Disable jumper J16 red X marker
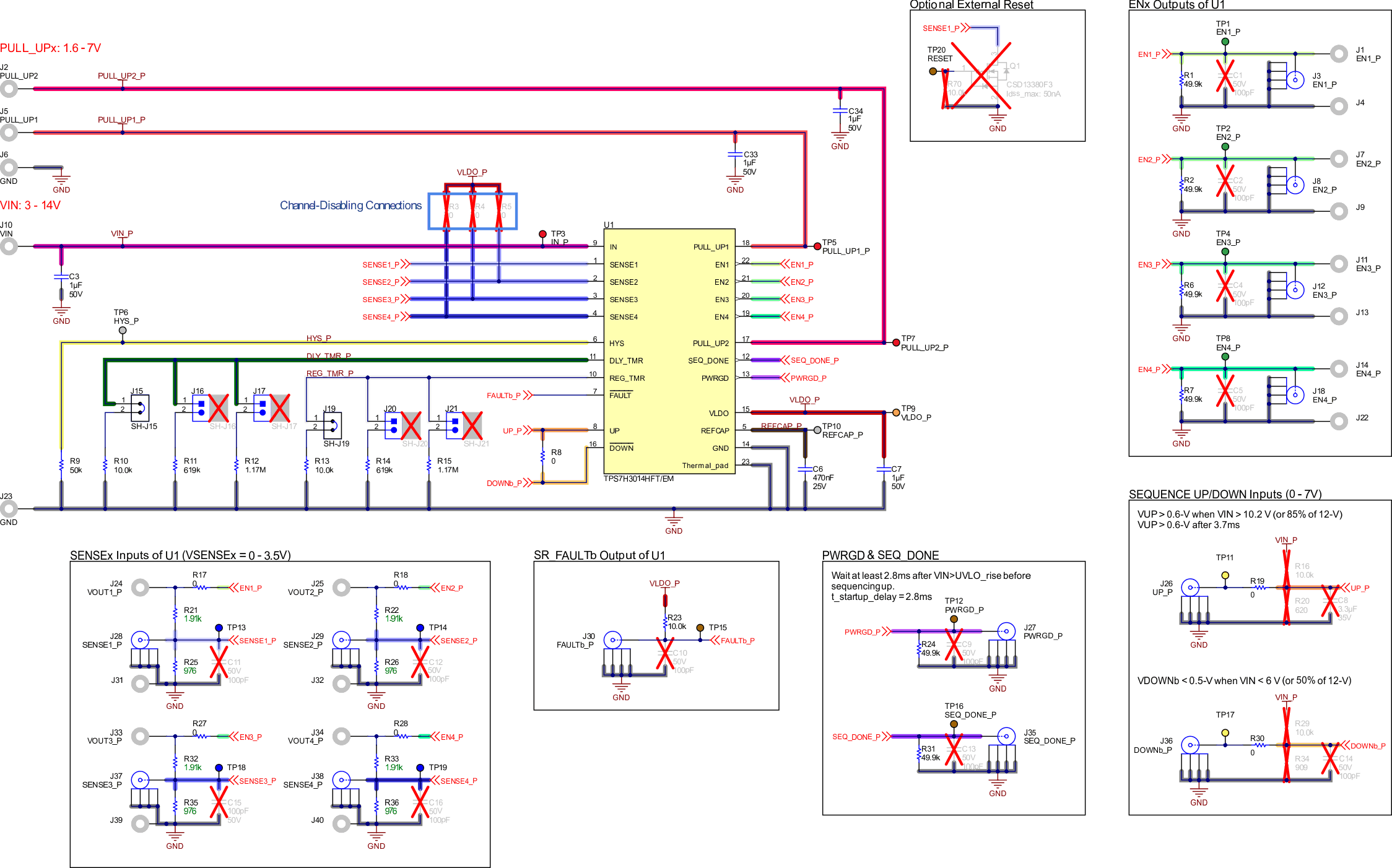 [219, 409]
